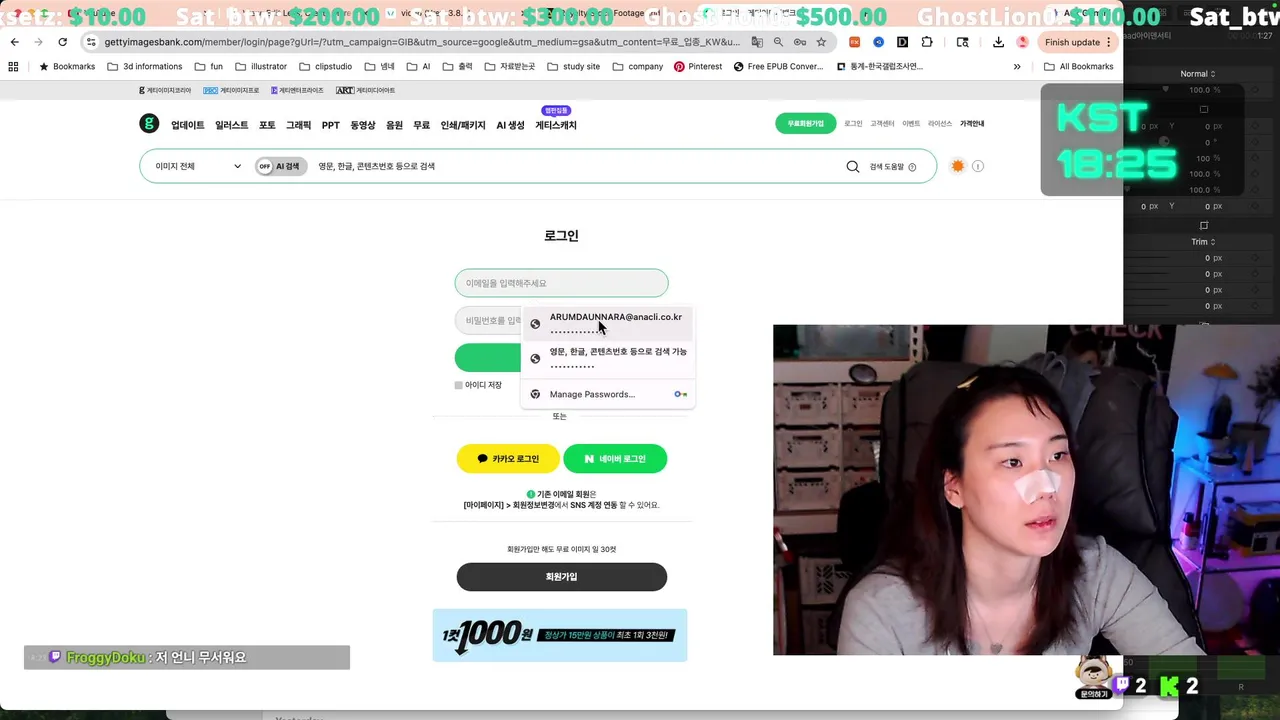
Task: Open the All Bookmarks folder
Action: pos(1078,66)
